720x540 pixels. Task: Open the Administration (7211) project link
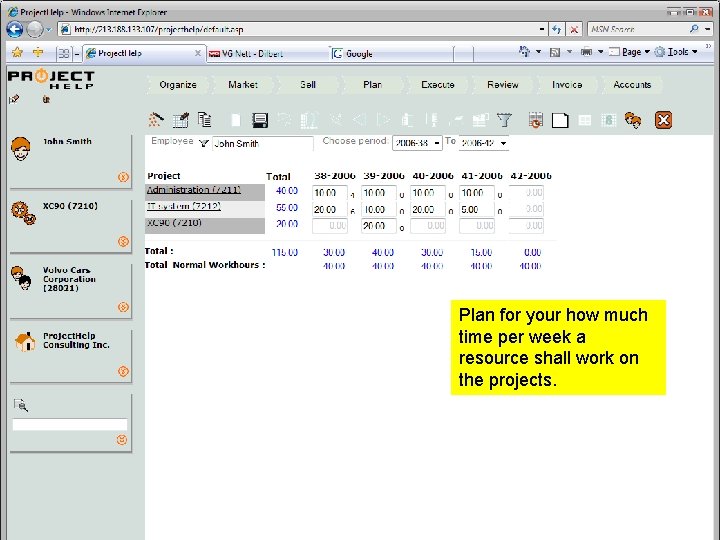point(193,190)
